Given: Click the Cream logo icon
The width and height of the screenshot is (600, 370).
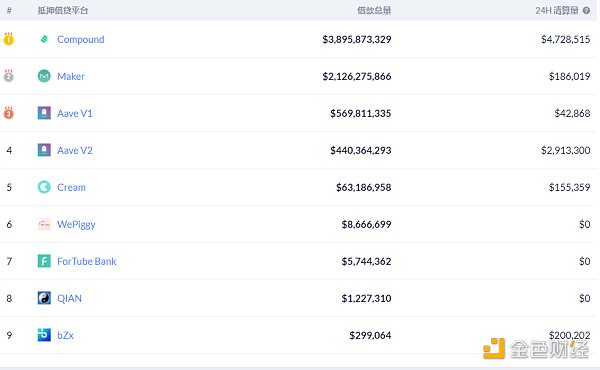Looking at the screenshot, I should [44, 187].
